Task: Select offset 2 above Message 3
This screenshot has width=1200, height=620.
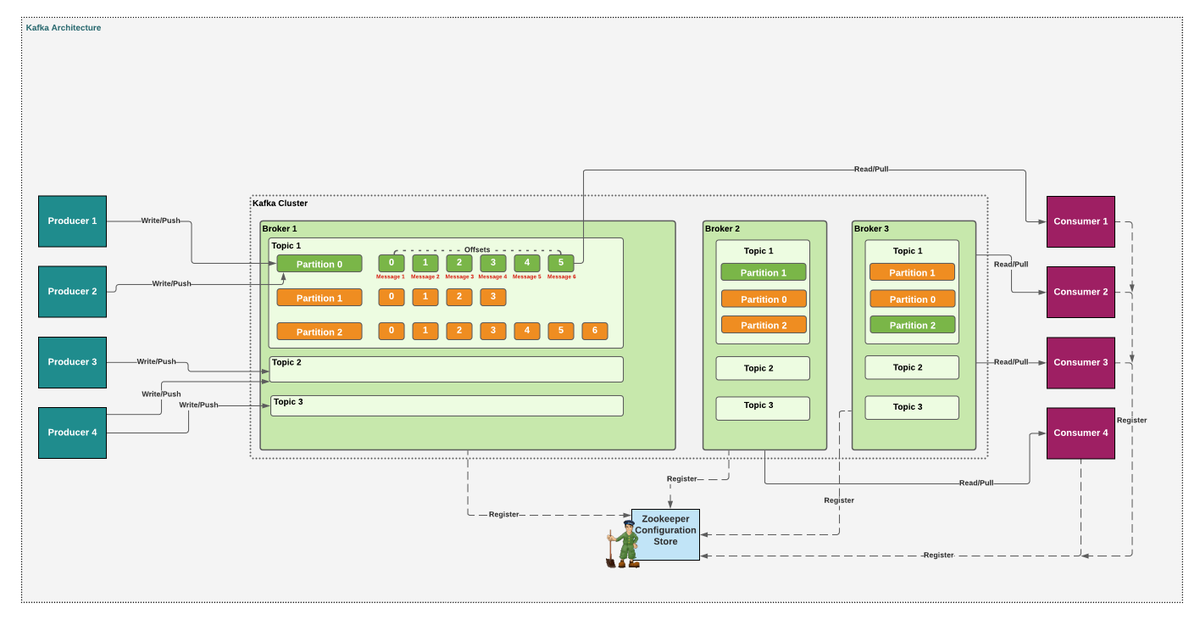Action: click(x=460, y=263)
